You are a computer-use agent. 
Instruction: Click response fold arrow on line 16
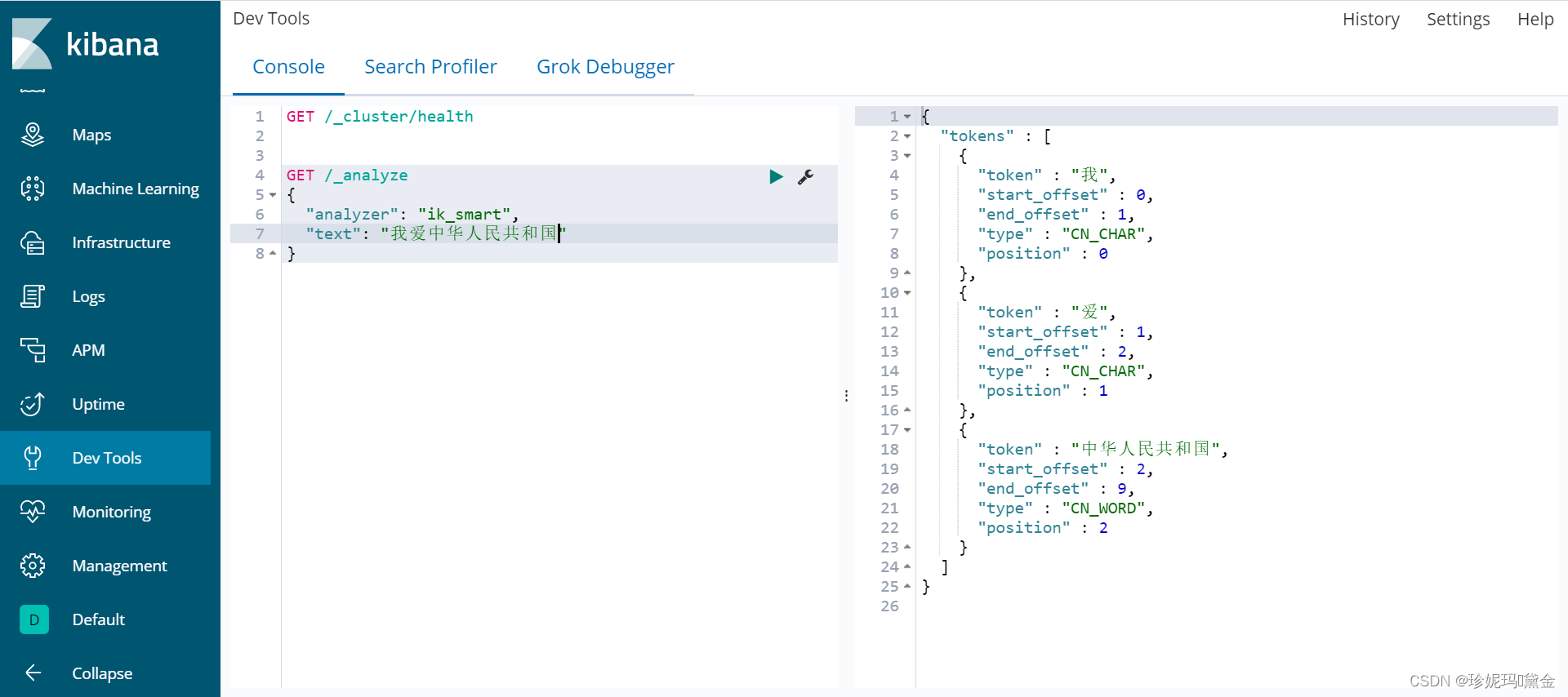click(907, 410)
